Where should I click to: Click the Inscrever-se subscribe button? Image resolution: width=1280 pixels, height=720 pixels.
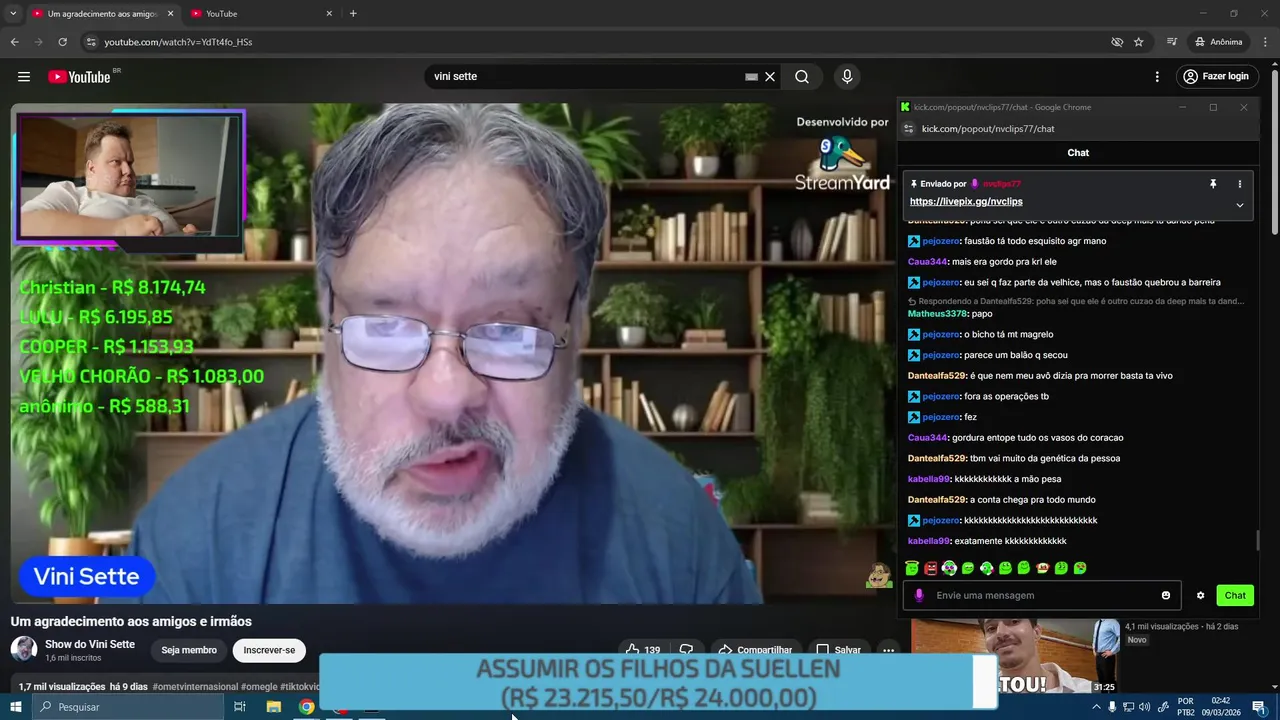[269, 650]
